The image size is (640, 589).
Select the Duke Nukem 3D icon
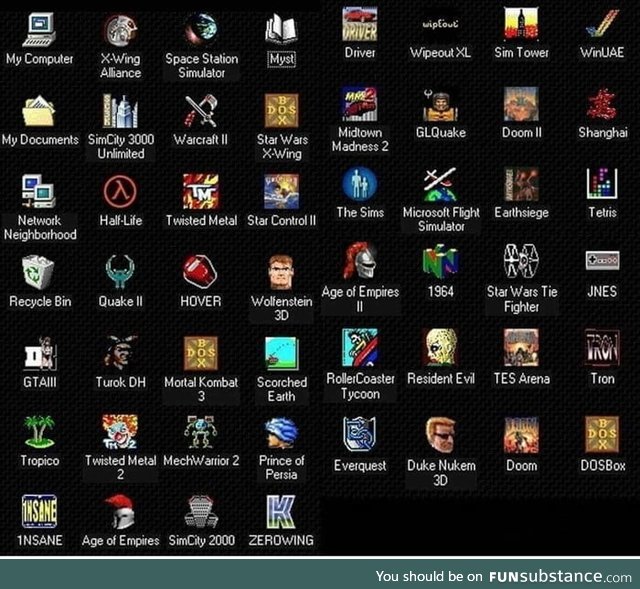[440, 435]
